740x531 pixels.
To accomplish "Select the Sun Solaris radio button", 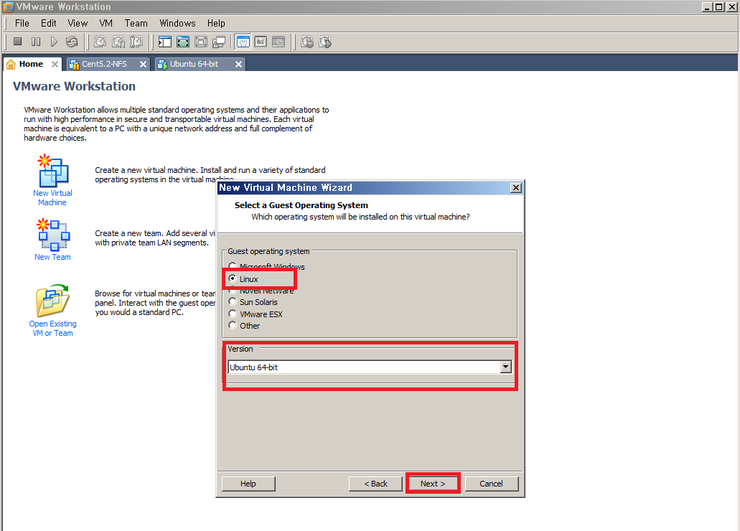I will pos(232,301).
